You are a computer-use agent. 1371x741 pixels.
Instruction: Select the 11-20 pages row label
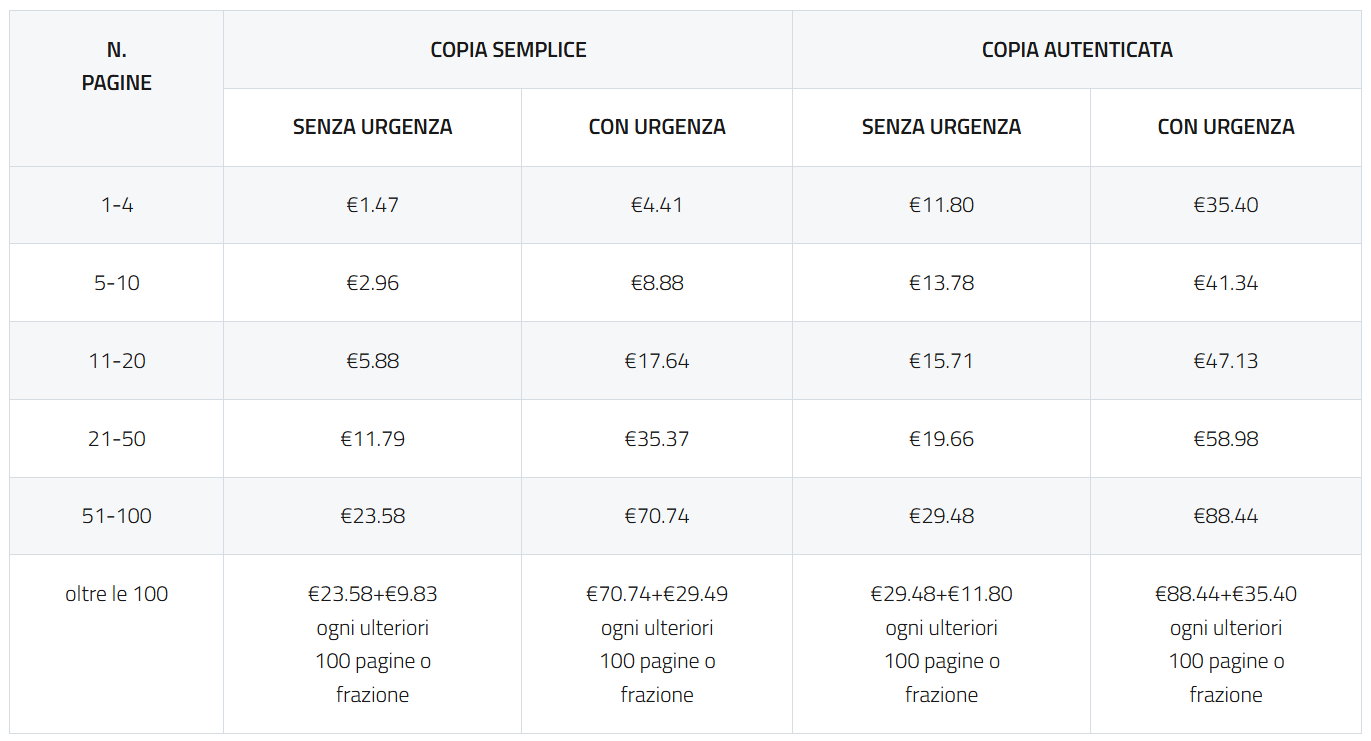coord(116,361)
